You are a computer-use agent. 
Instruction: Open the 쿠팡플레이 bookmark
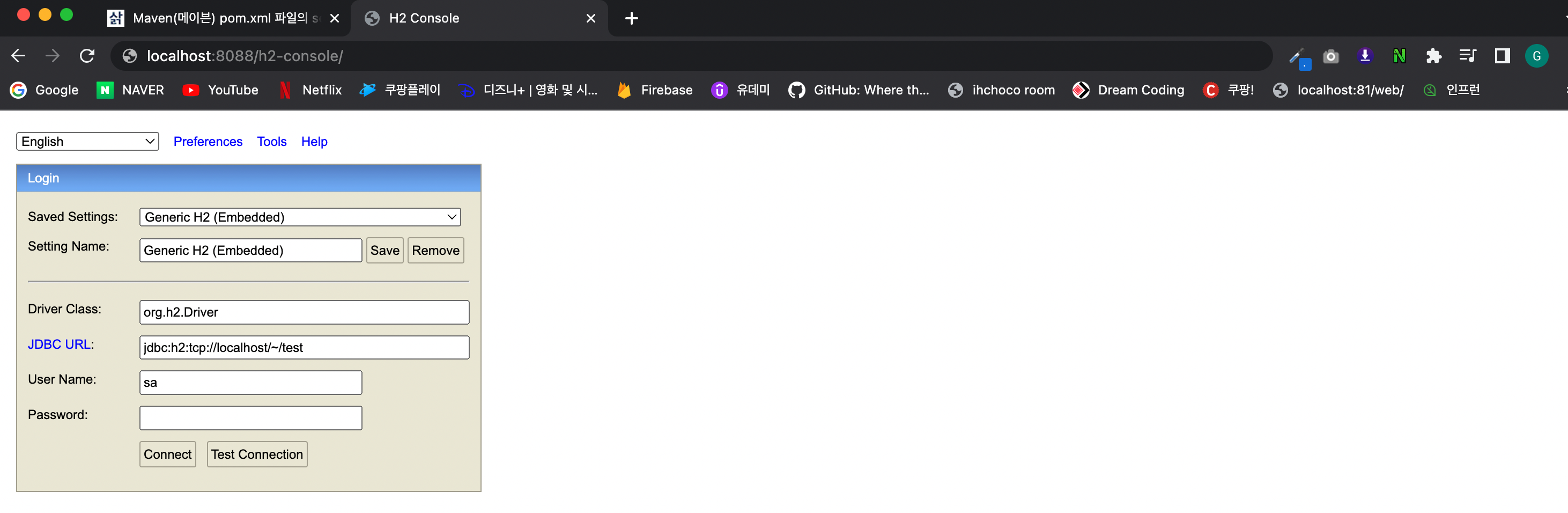tap(400, 90)
